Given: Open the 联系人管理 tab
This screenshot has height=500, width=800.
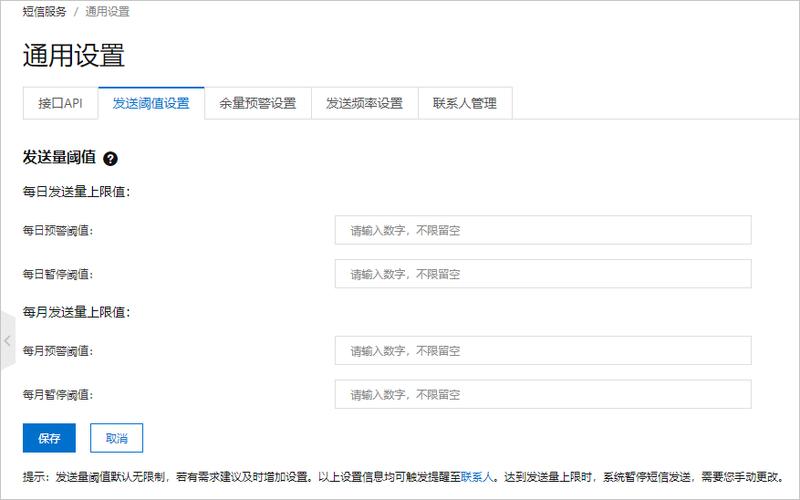Looking at the screenshot, I should coord(465,104).
